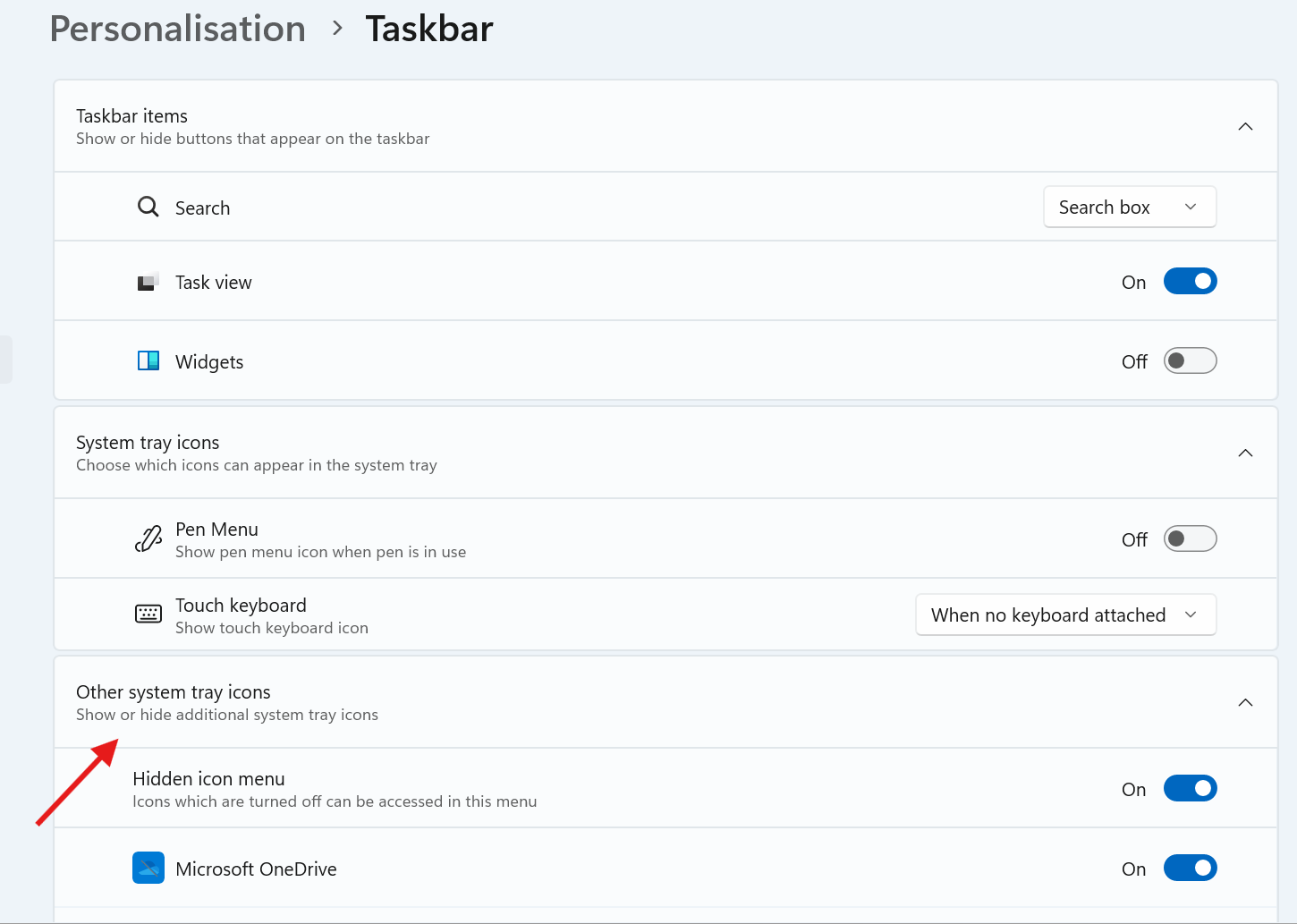Click the Widgets icon
Screen dimensions: 1297x924
point(148,361)
